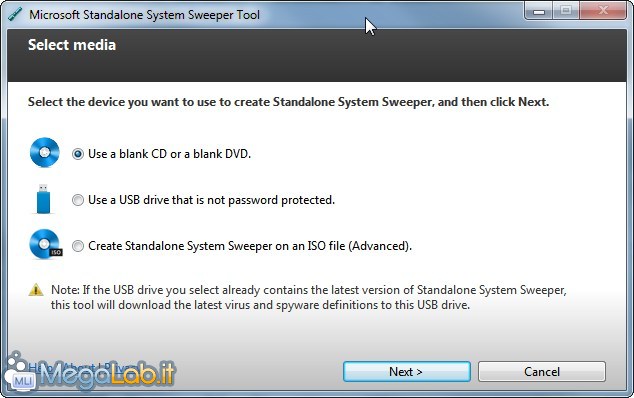The image size is (634, 398).
Task: Proceed with the Next > button
Action: 407,372
